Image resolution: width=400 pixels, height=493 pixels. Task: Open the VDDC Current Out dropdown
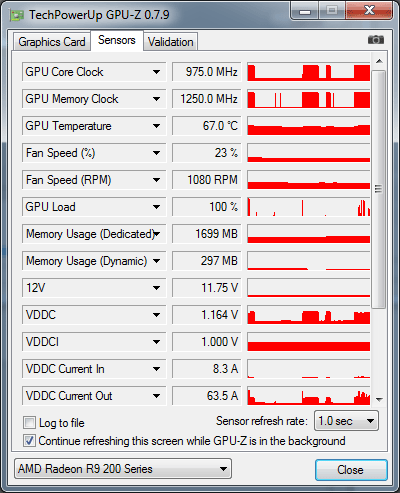[x=156, y=396]
